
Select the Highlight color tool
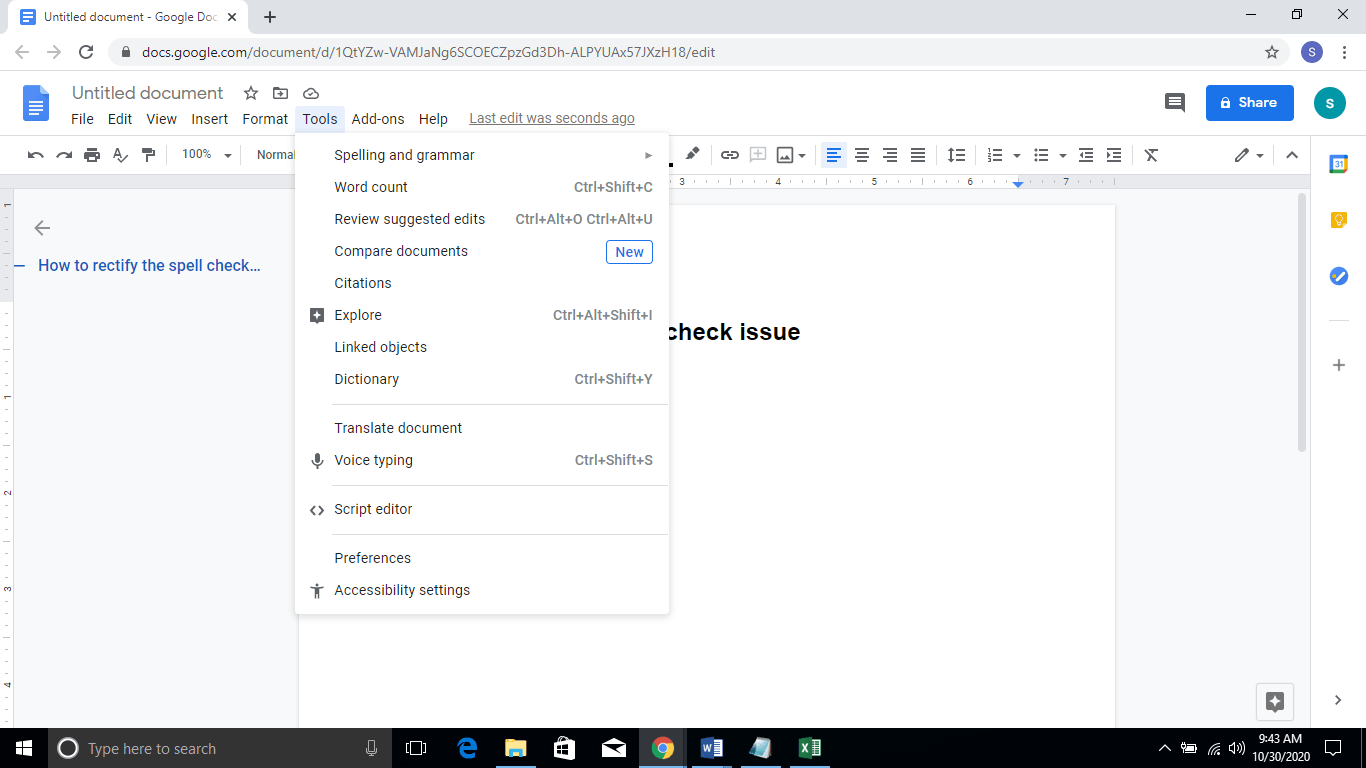(x=692, y=154)
